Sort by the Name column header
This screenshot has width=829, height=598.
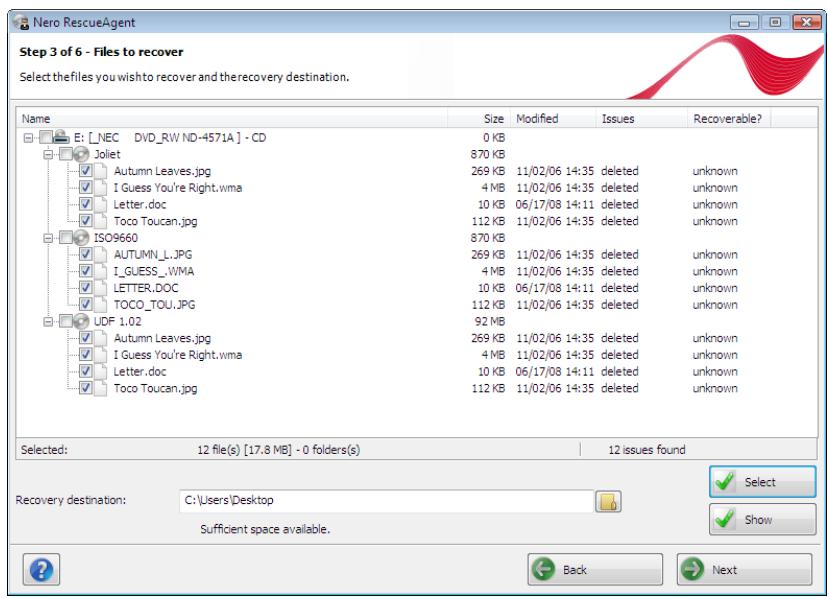pos(232,118)
